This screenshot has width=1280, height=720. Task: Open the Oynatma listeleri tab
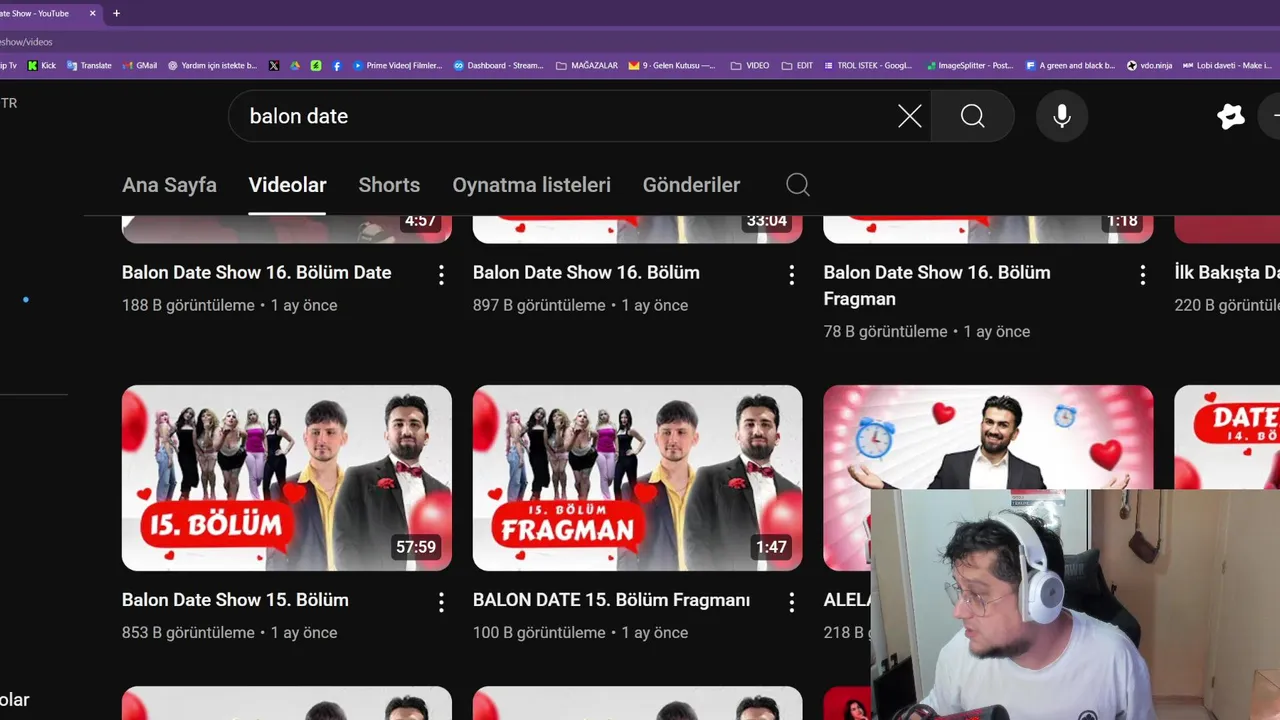coord(531,185)
